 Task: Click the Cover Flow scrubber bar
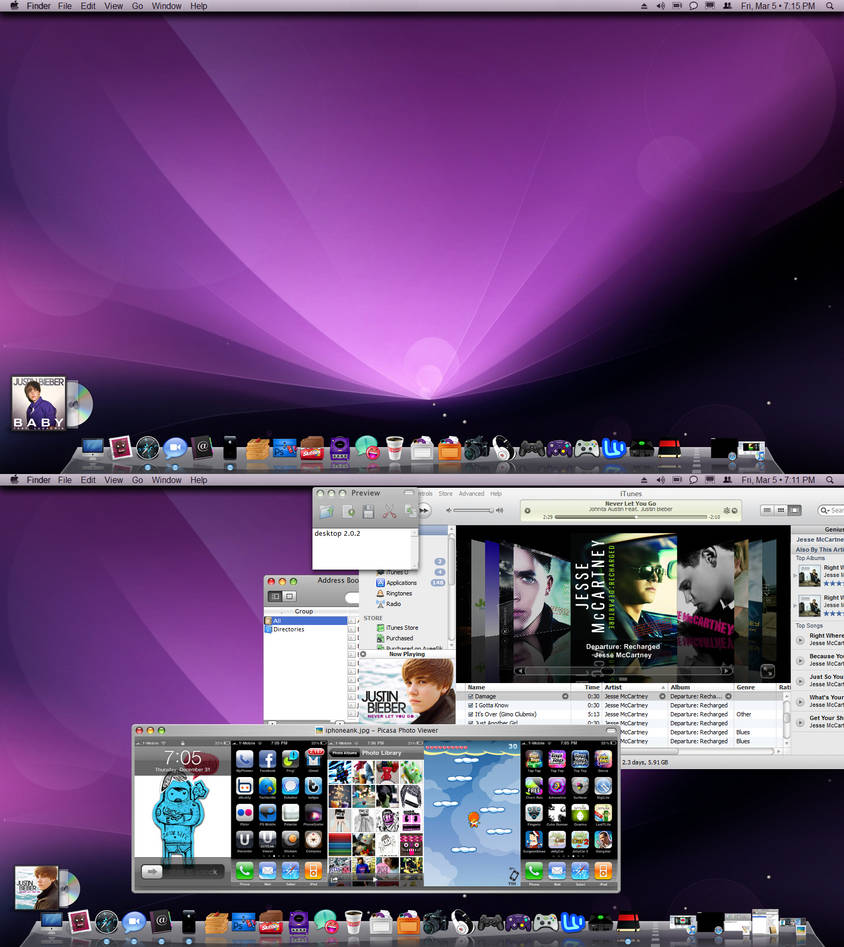tap(623, 671)
